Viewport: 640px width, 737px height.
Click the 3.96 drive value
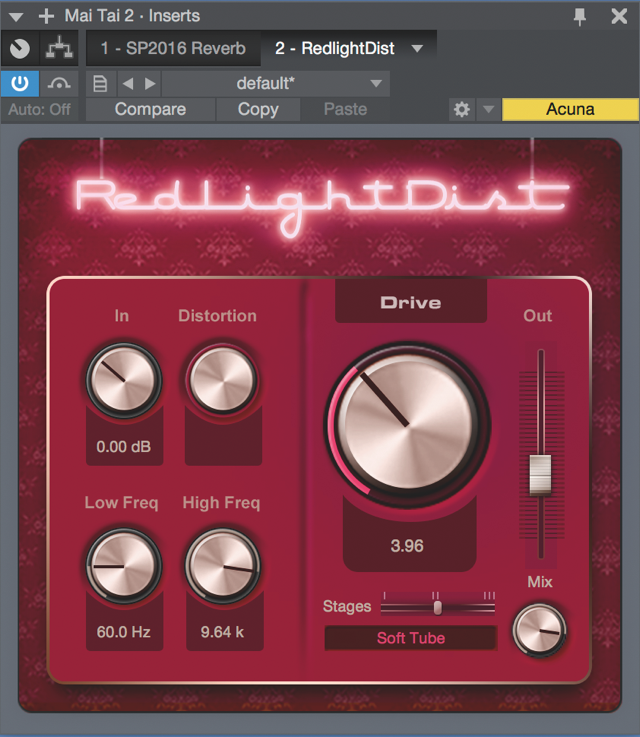[x=407, y=546]
